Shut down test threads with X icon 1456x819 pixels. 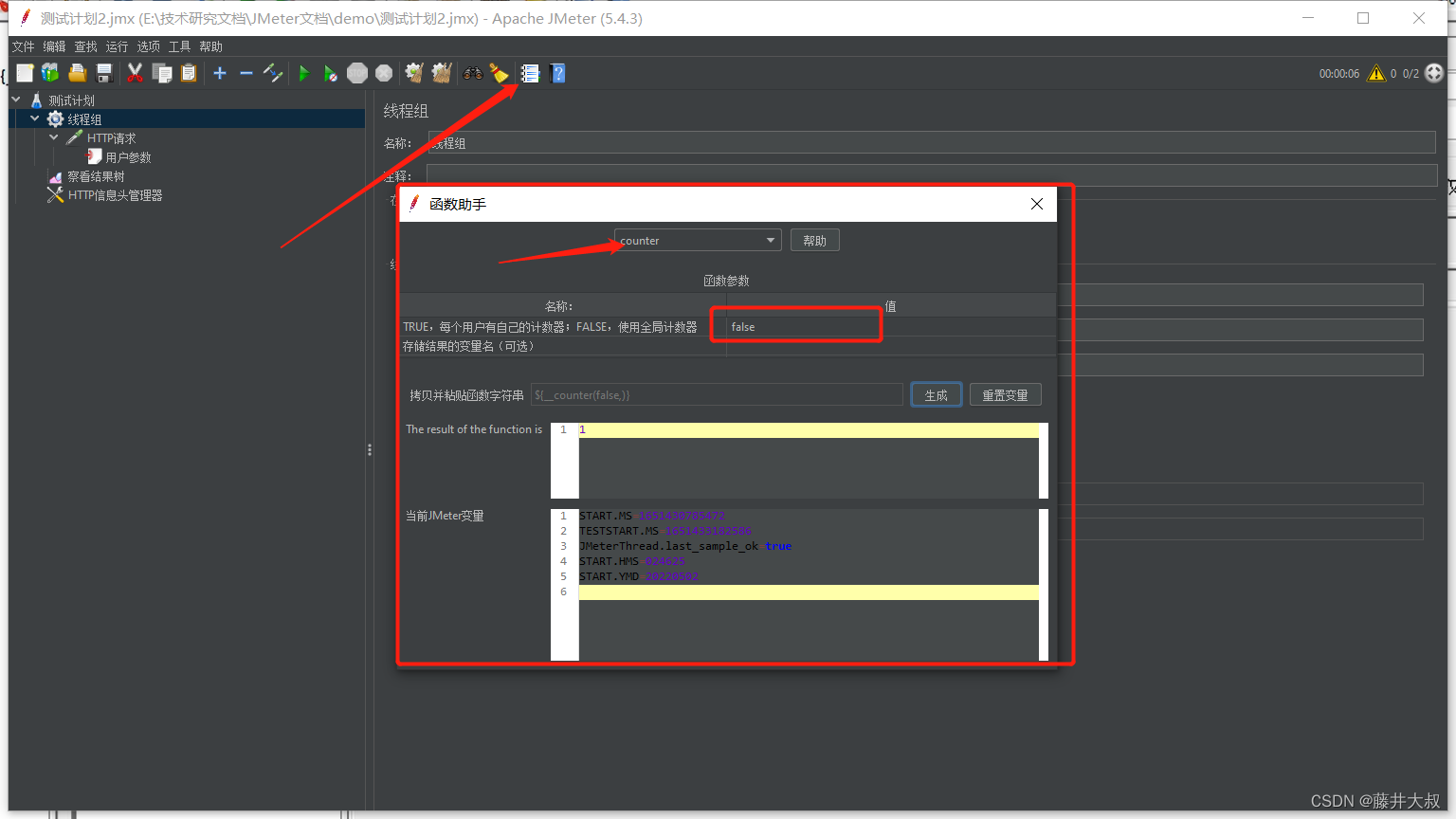pos(384,73)
